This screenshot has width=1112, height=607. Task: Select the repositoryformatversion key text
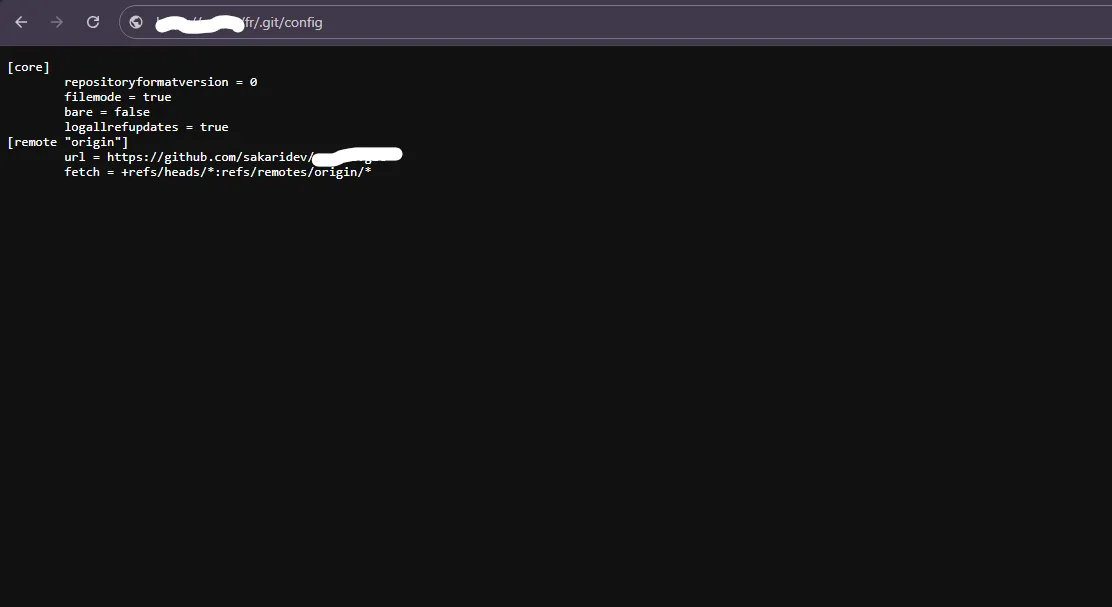(x=146, y=82)
